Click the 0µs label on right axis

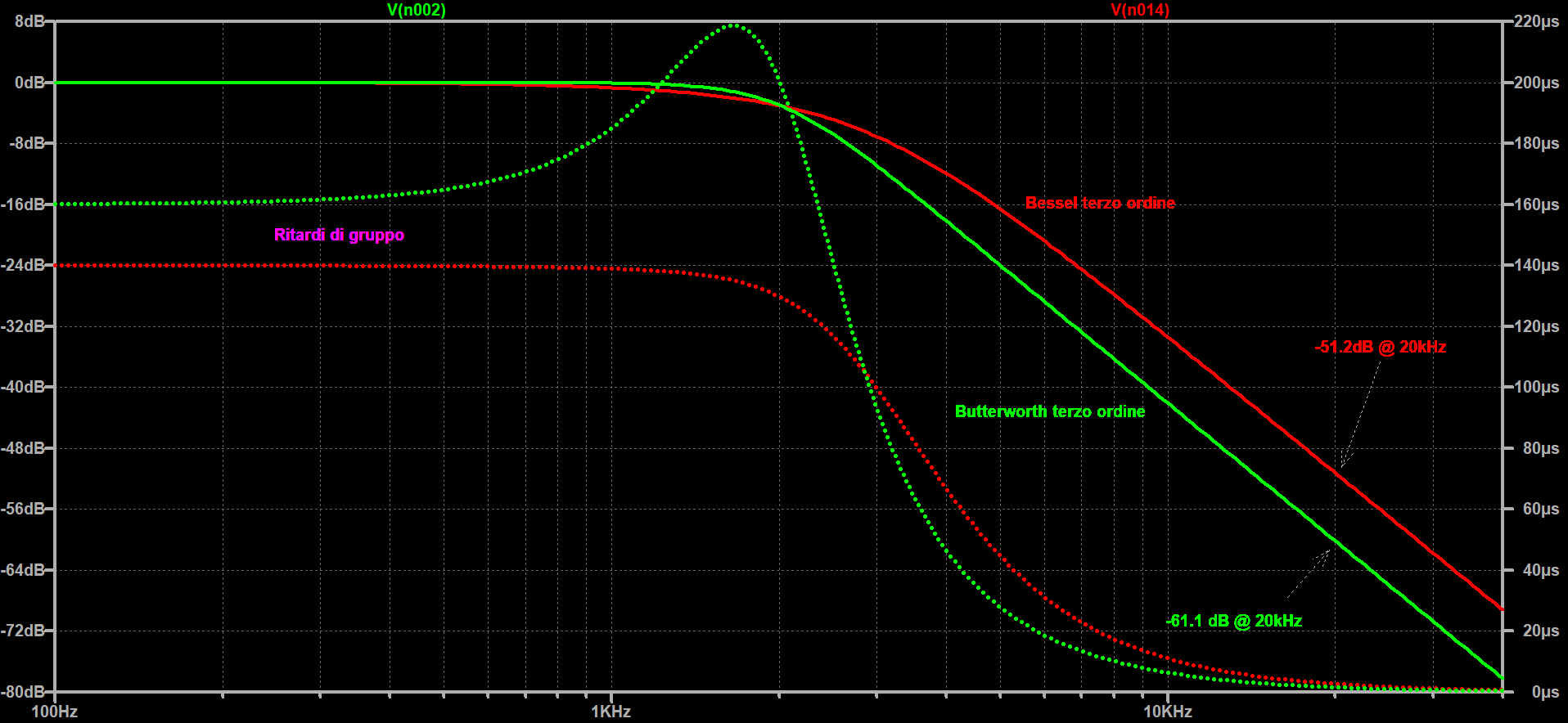[1544, 692]
